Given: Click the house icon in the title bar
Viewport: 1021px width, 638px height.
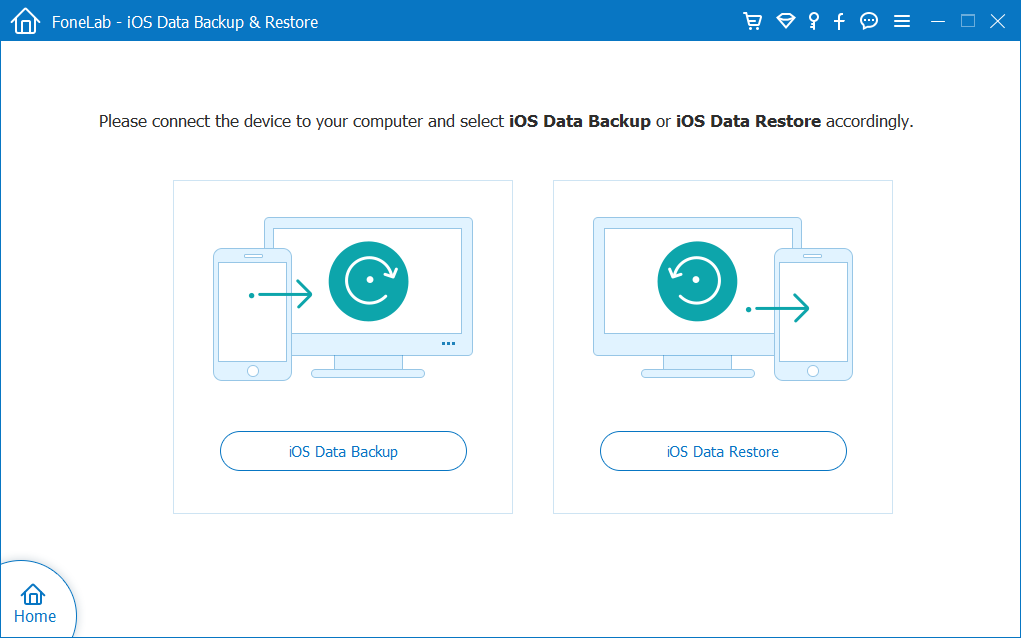Looking at the screenshot, I should click(x=24, y=20).
